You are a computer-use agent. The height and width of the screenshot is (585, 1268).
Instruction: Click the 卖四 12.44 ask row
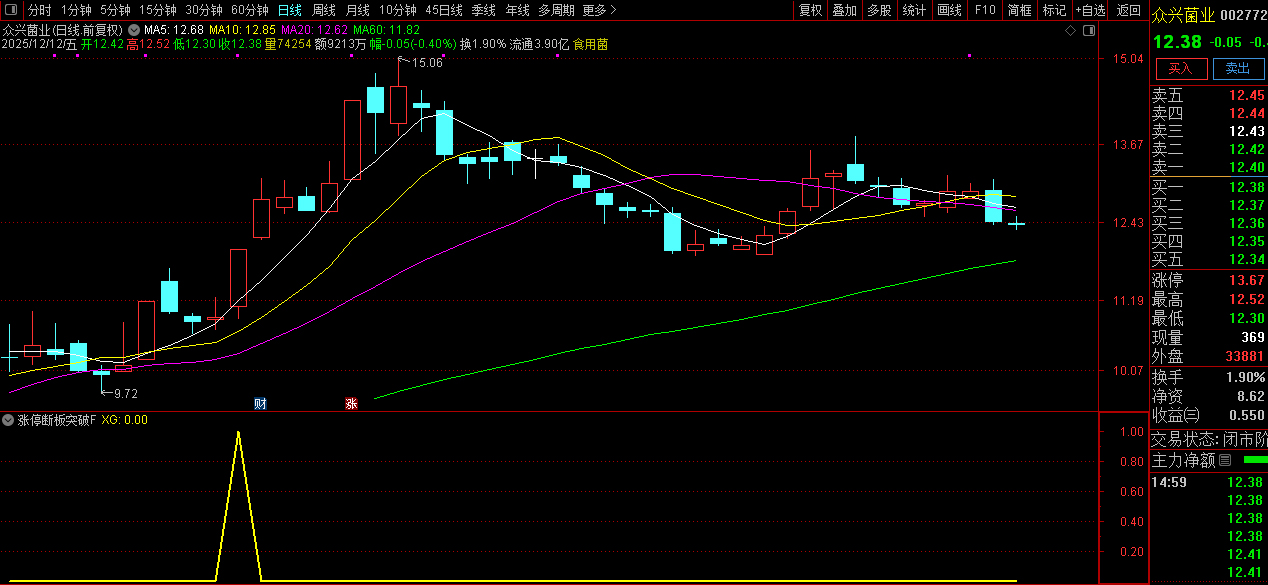[1208, 114]
